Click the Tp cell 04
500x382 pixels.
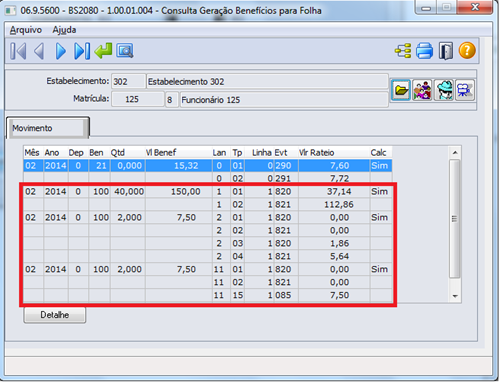click(237, 256)
